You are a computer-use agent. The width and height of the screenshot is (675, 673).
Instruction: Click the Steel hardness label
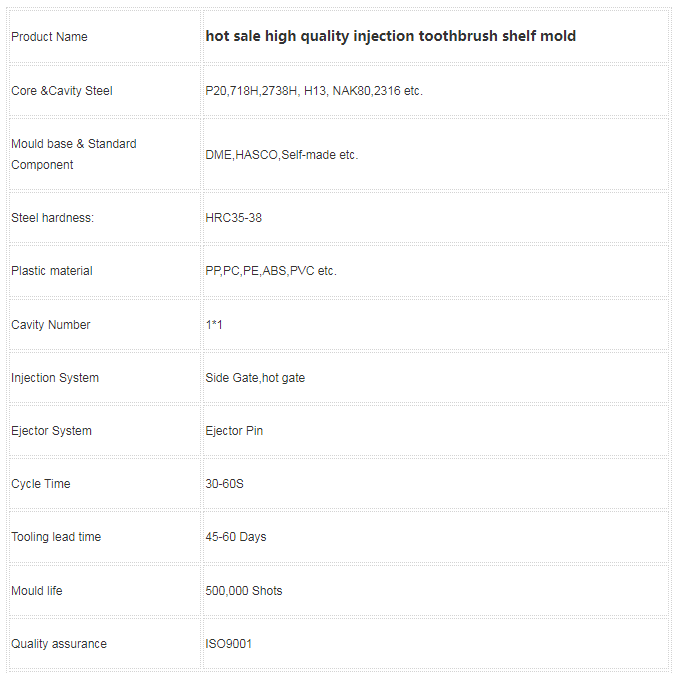[x=52, y=218]
